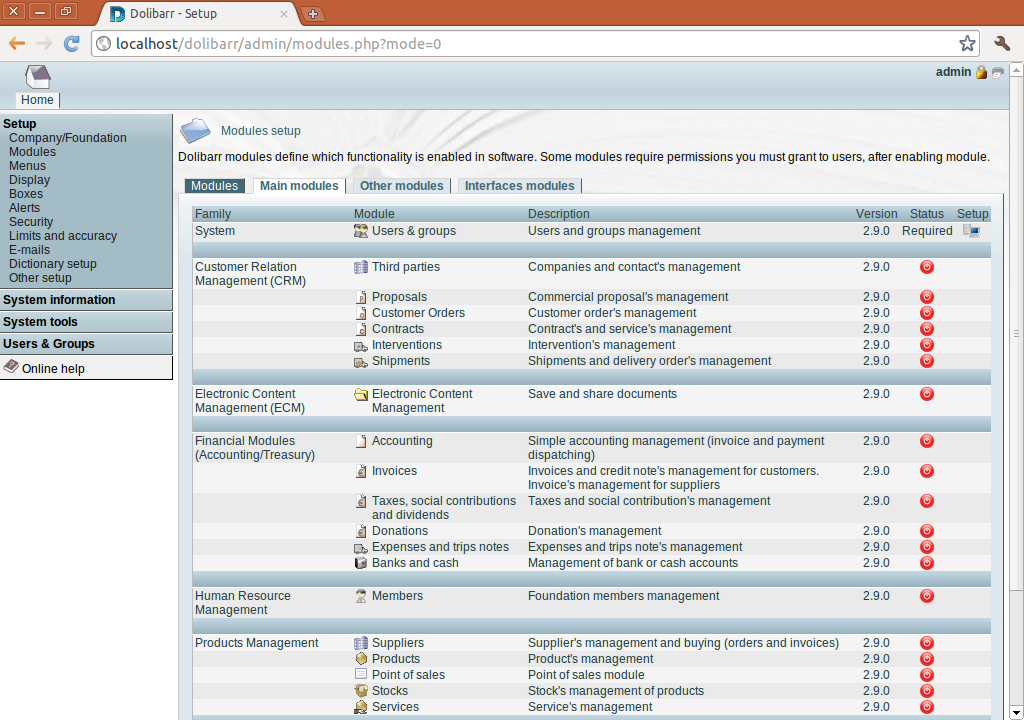Click the Expenses and trips notes icon
Image resolution: width=1024 pixels, height=720 pixels.
pos(360,548)
